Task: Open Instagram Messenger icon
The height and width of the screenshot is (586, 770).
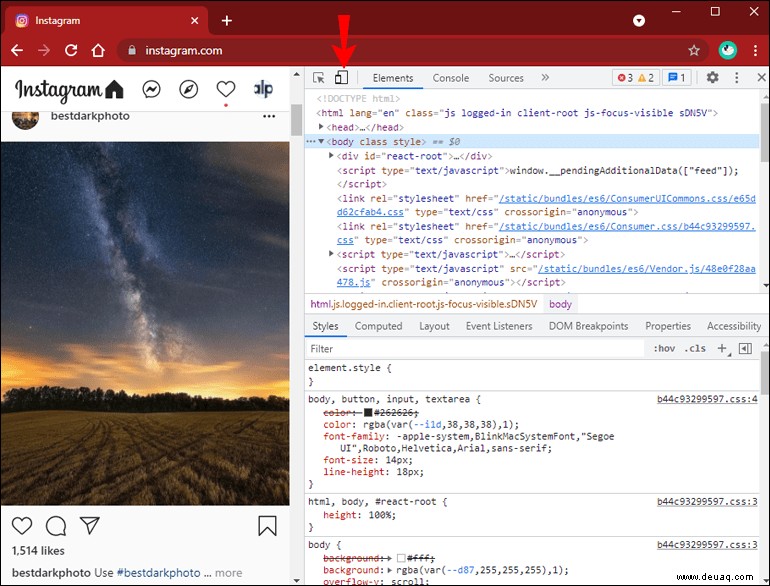Action: click(x=151, y=89)
